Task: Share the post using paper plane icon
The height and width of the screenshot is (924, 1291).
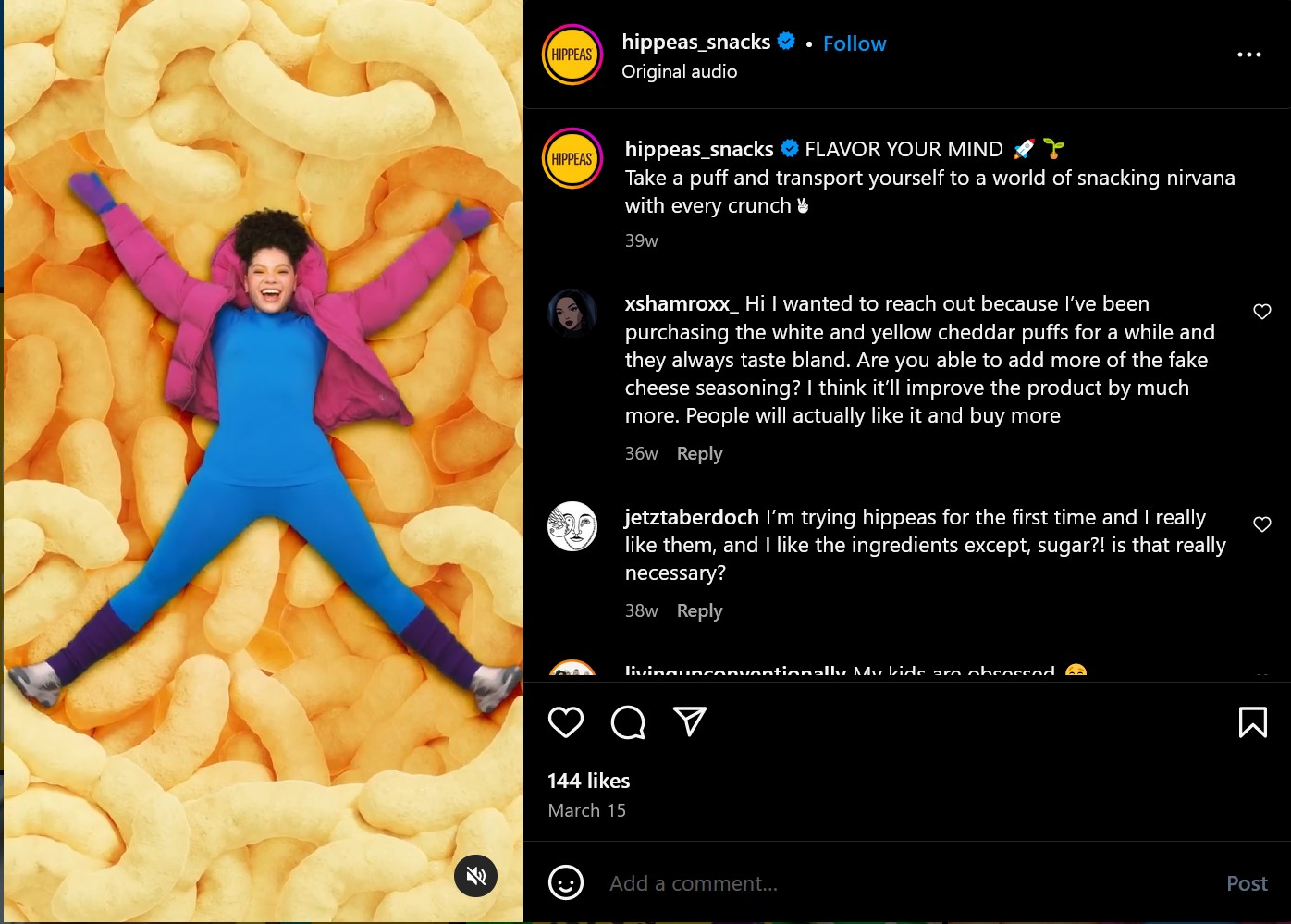Action: pos(690,721)
